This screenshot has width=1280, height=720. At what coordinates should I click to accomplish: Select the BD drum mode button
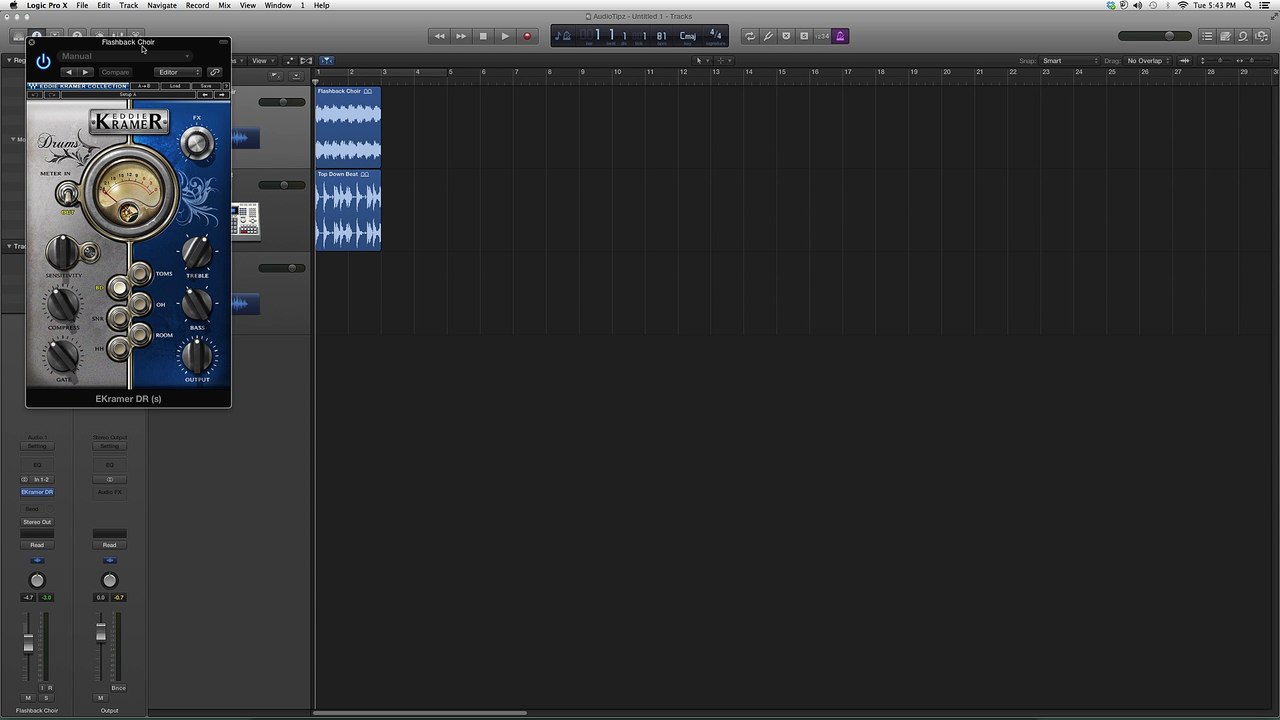119,288
